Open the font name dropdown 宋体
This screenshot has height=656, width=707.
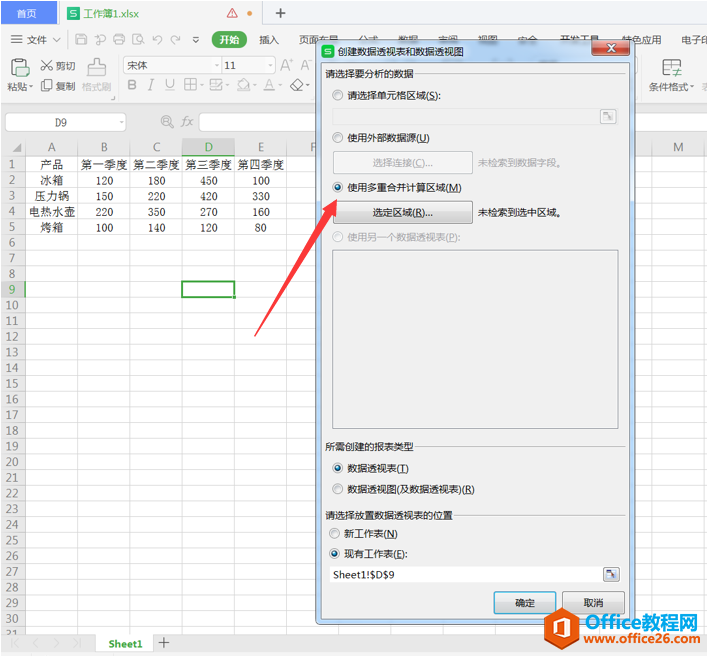(x=217, y=66)
